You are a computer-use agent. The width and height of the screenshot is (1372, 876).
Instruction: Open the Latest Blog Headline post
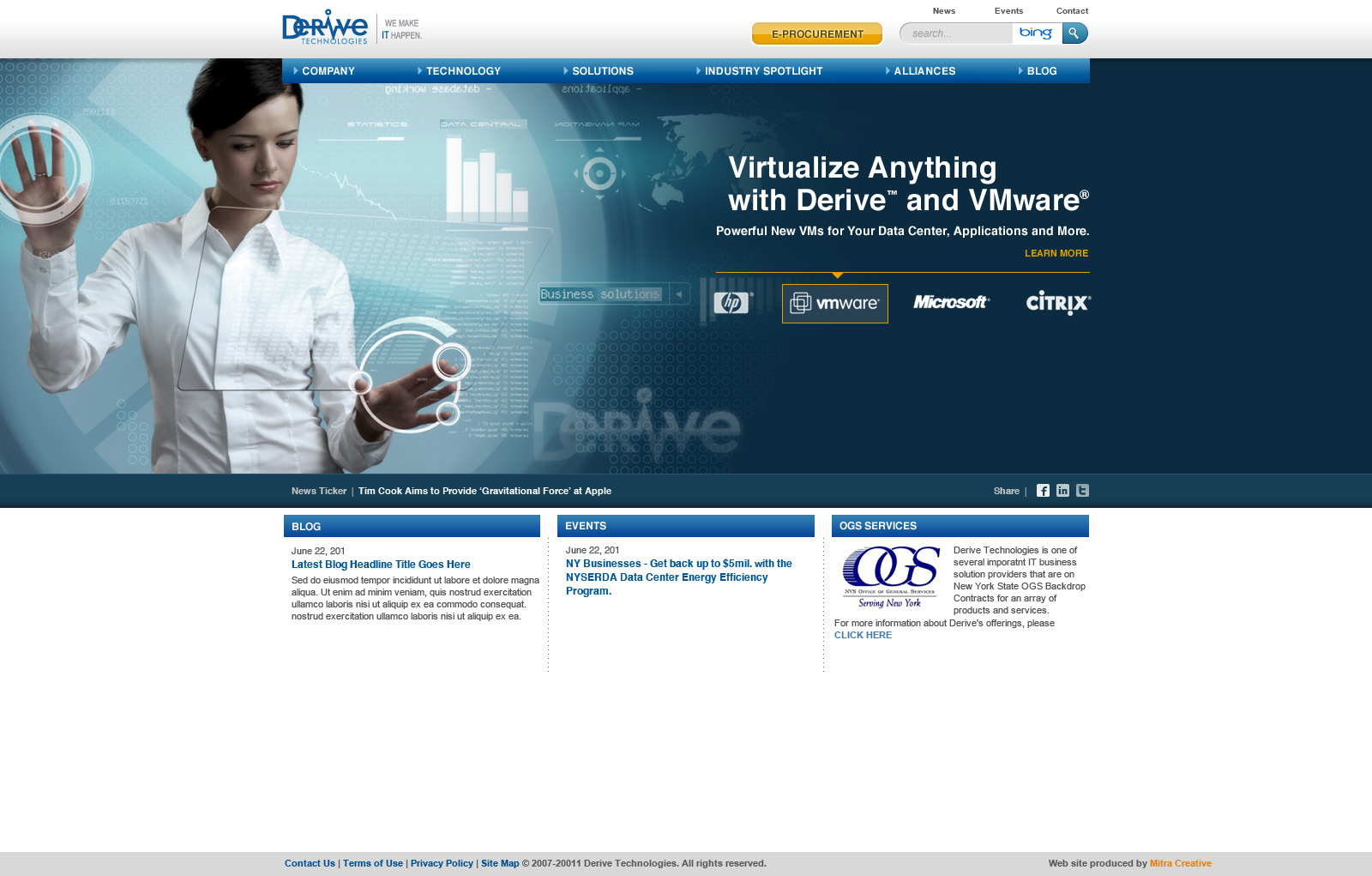point(381,565)
